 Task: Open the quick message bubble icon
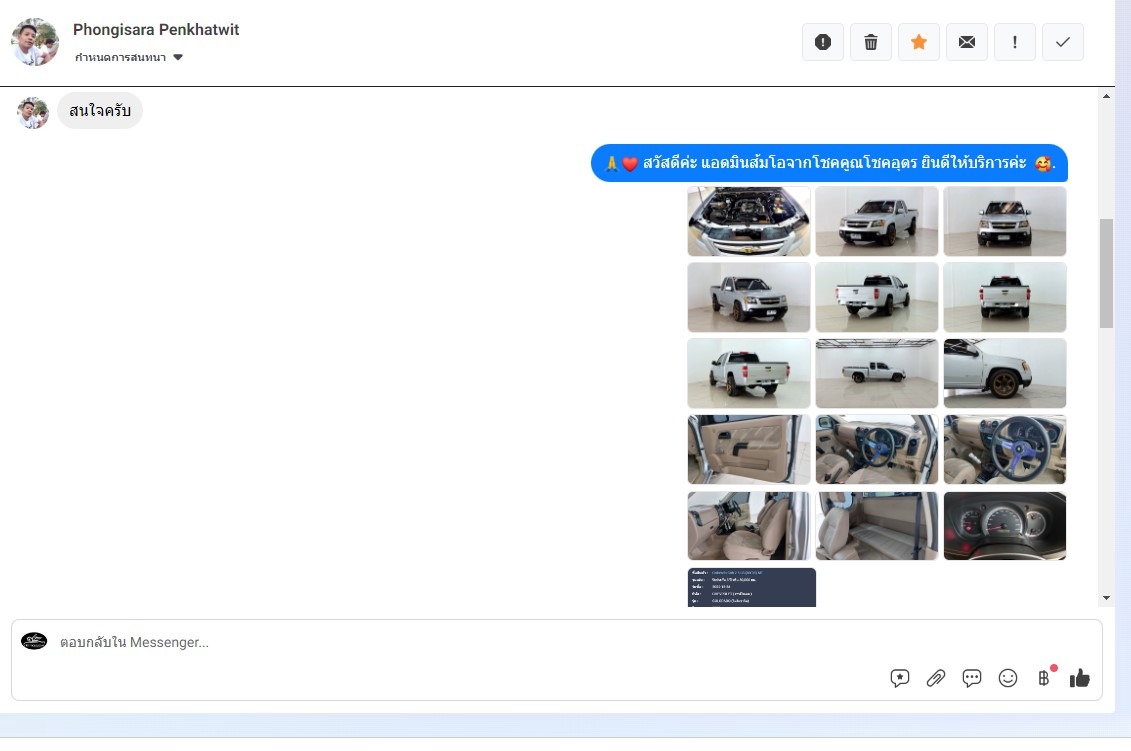click(972, 678)
